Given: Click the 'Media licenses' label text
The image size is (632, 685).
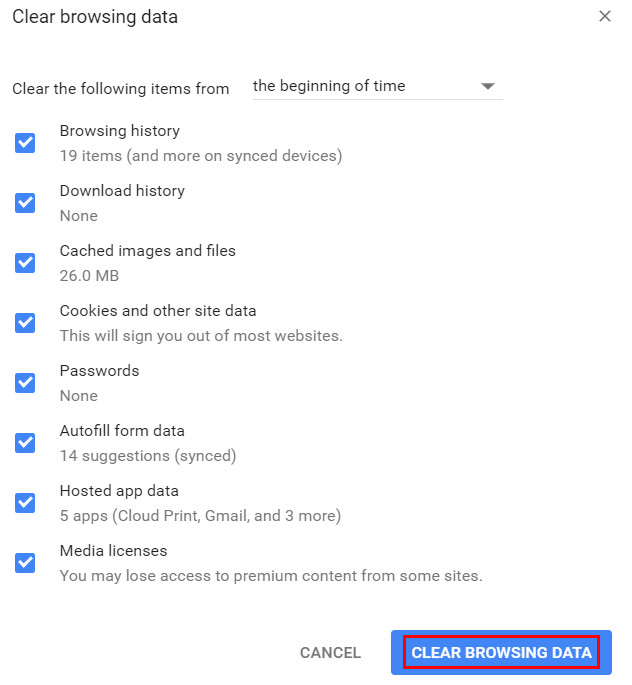Looking at the screenshot, I should click(114, 550).
